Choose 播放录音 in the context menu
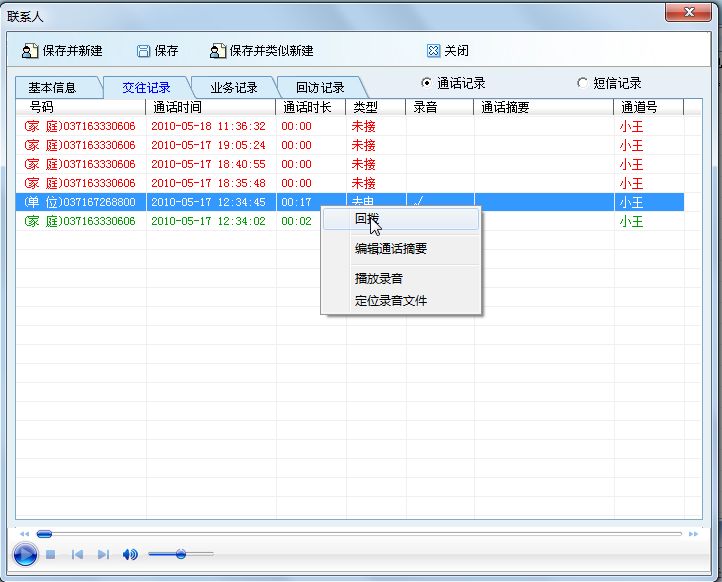The image size is (722, 582). (x=379, y=278)
